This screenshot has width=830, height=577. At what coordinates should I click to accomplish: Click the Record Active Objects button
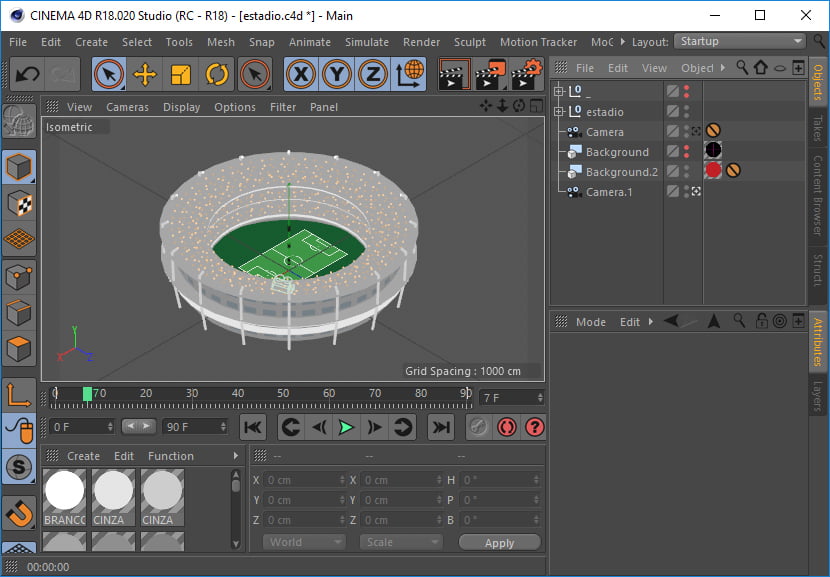point(478,427)
